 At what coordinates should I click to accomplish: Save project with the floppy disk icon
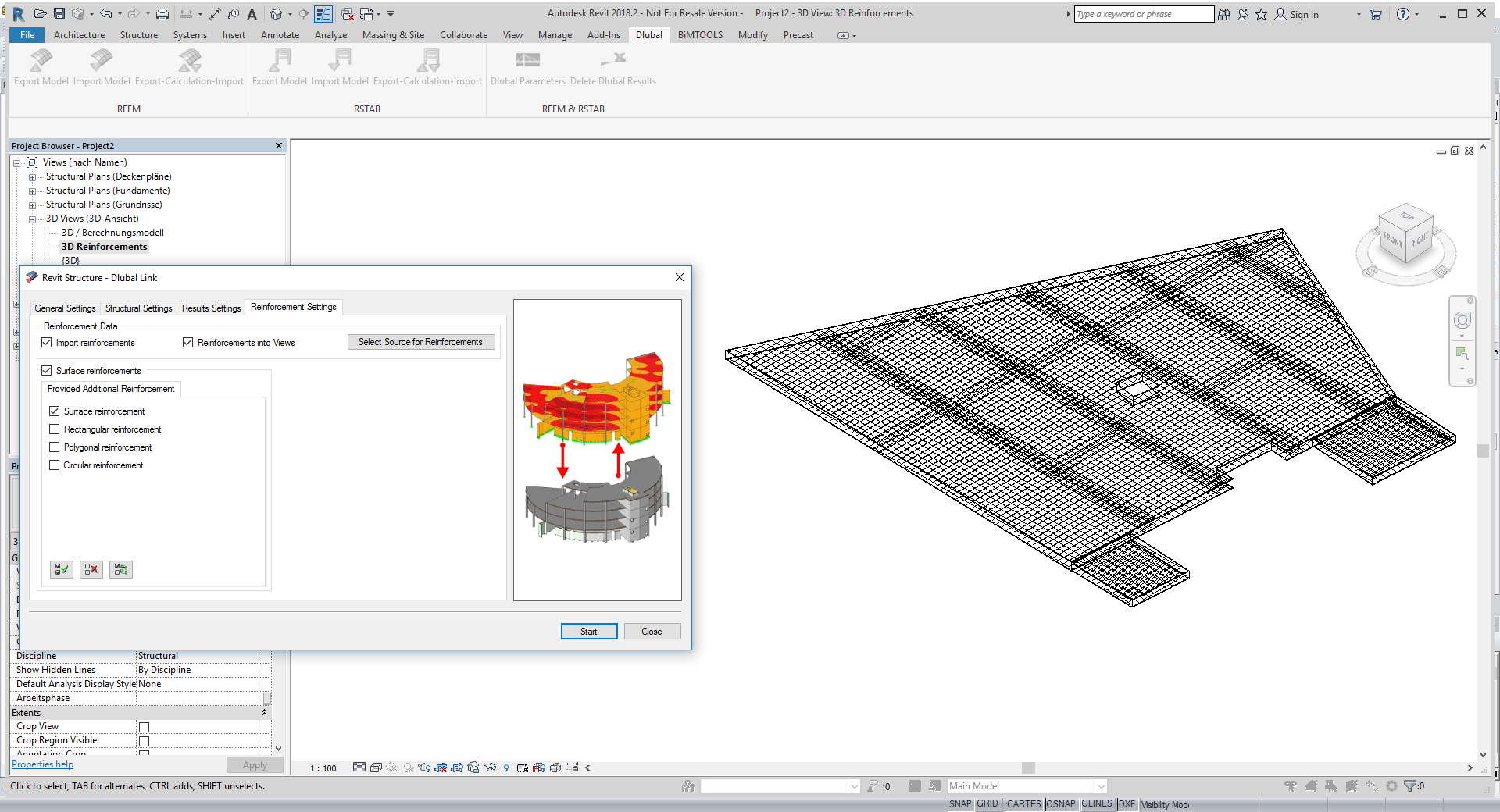[x=59, y=14]
